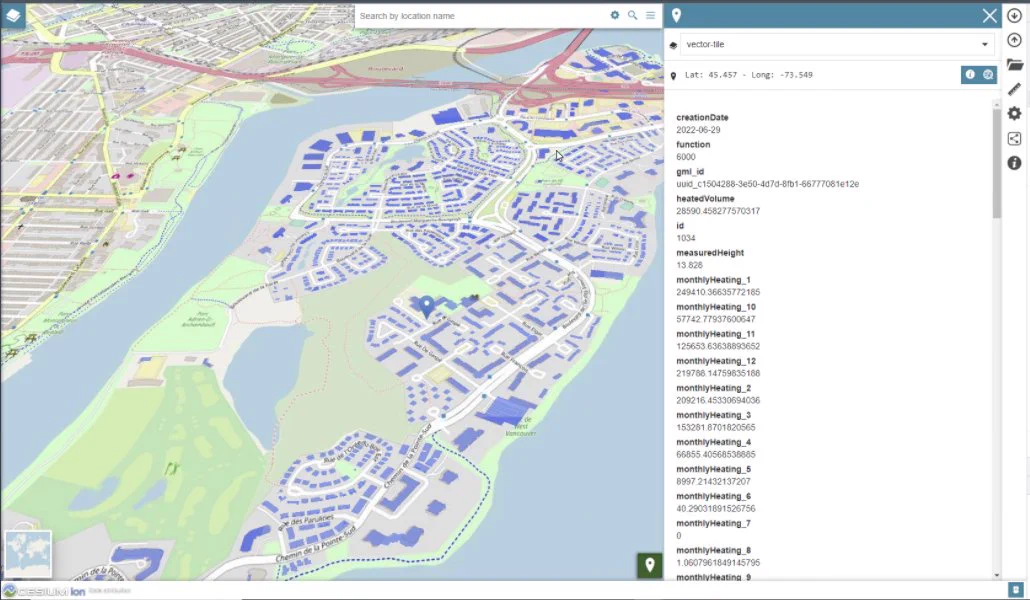Select the measure ruler tool
This screenshot has width=1030, height=600.
[1014, 89]
